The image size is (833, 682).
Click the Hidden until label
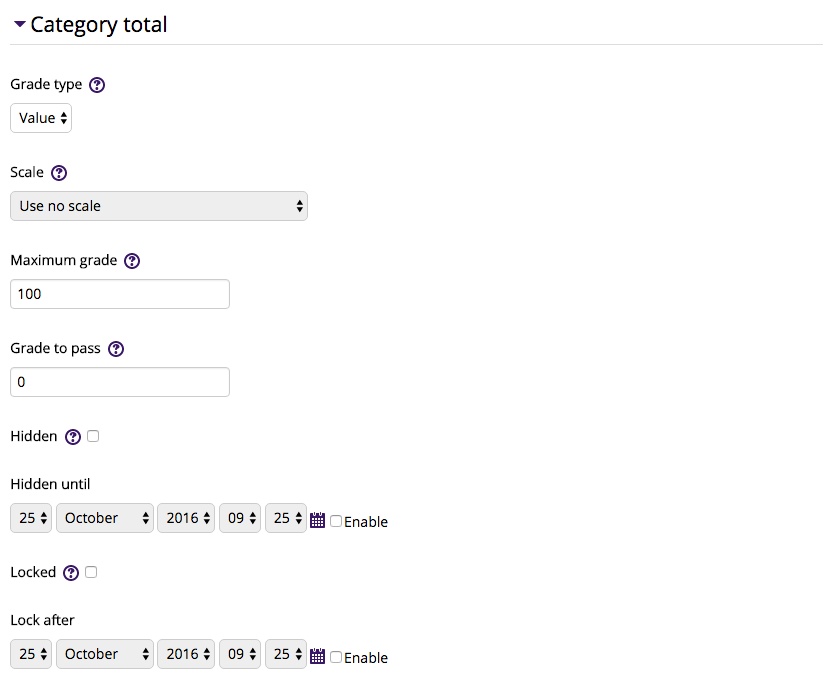coord(50,484)
